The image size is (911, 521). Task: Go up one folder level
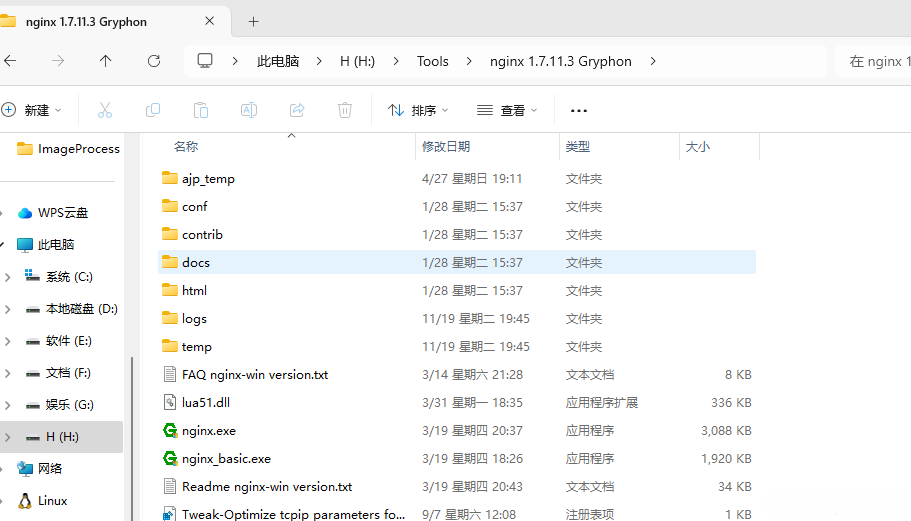click(105, 61)
